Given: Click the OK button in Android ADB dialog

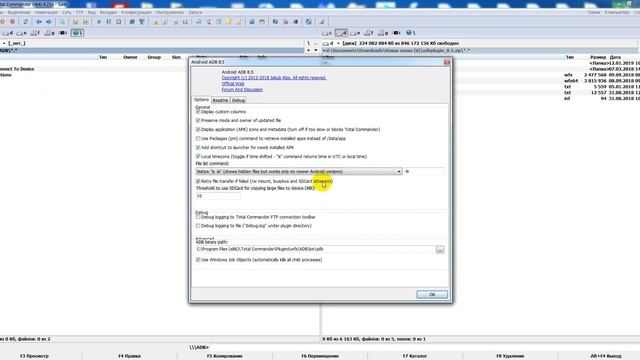Looking at the screenshot, I should click(x=432, y=294).
